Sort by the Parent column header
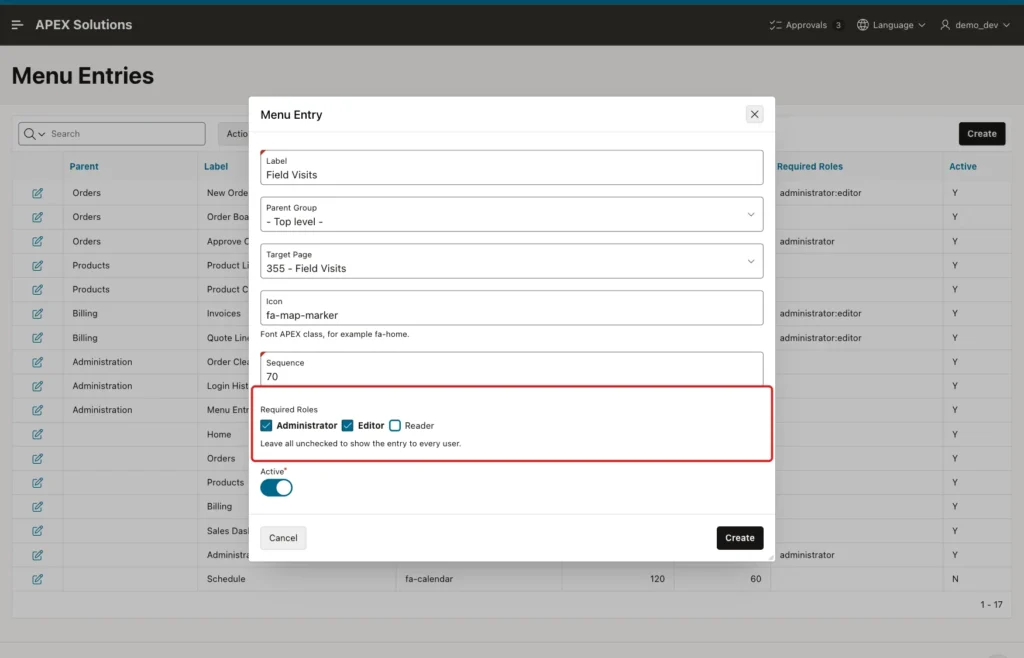 [x=84, y=166]
